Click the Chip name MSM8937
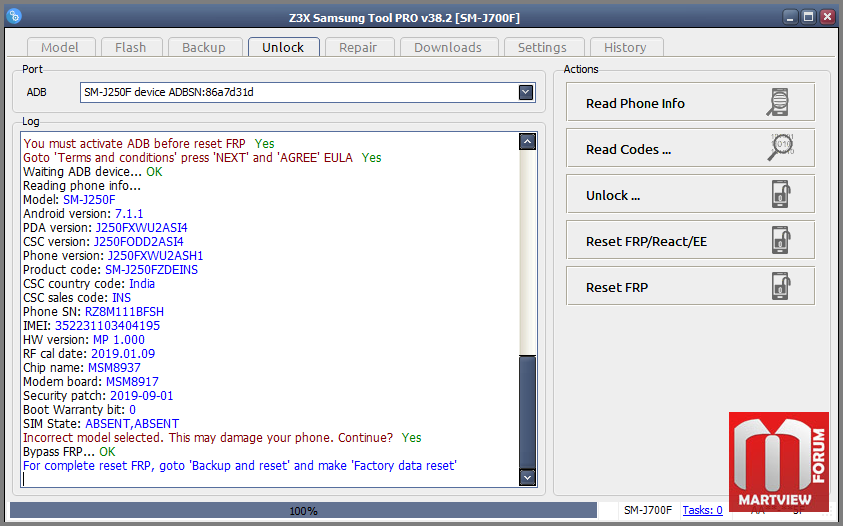This screenshot has width=843, height=526. (114, 367)
